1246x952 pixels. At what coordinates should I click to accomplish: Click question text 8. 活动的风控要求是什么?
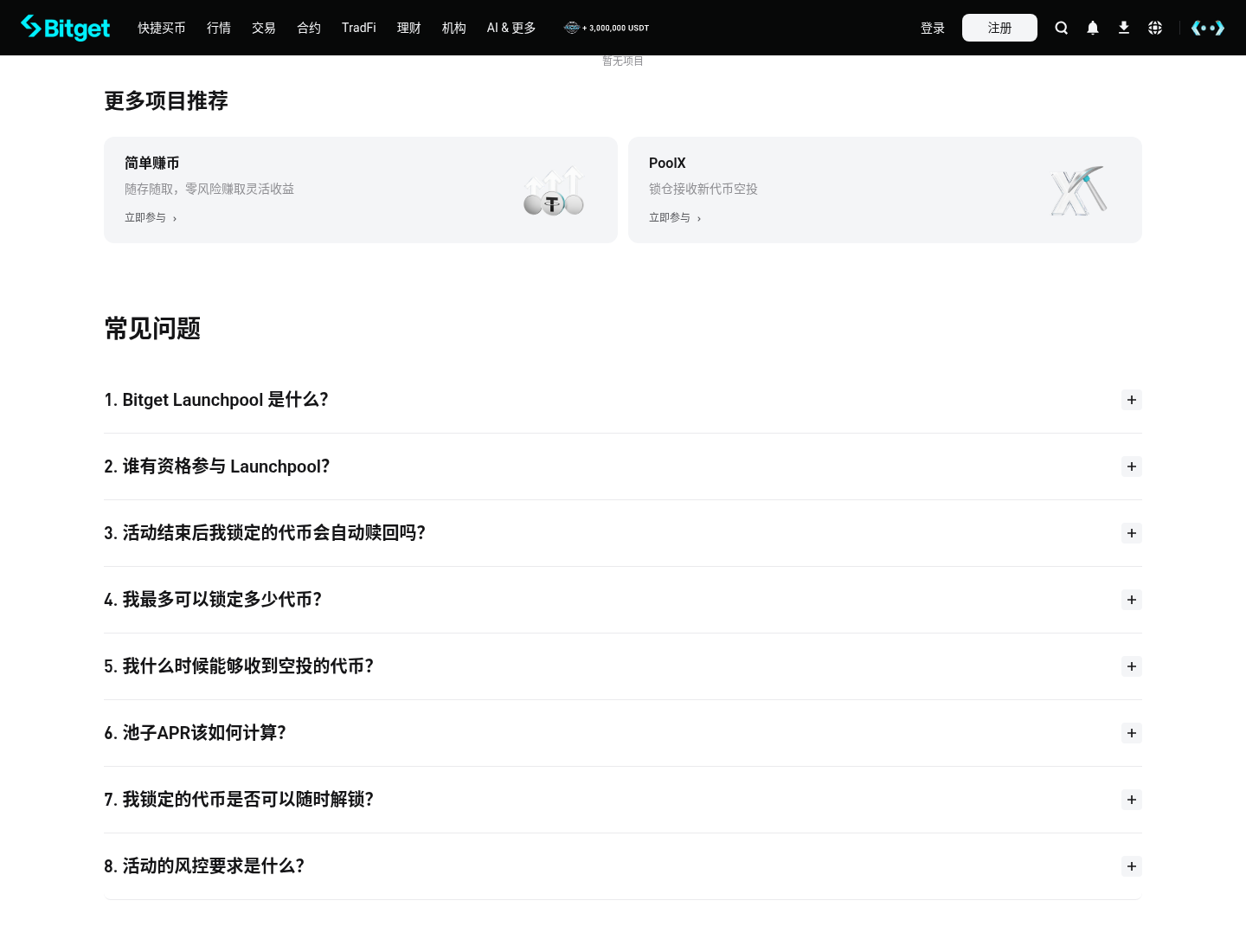204,866
